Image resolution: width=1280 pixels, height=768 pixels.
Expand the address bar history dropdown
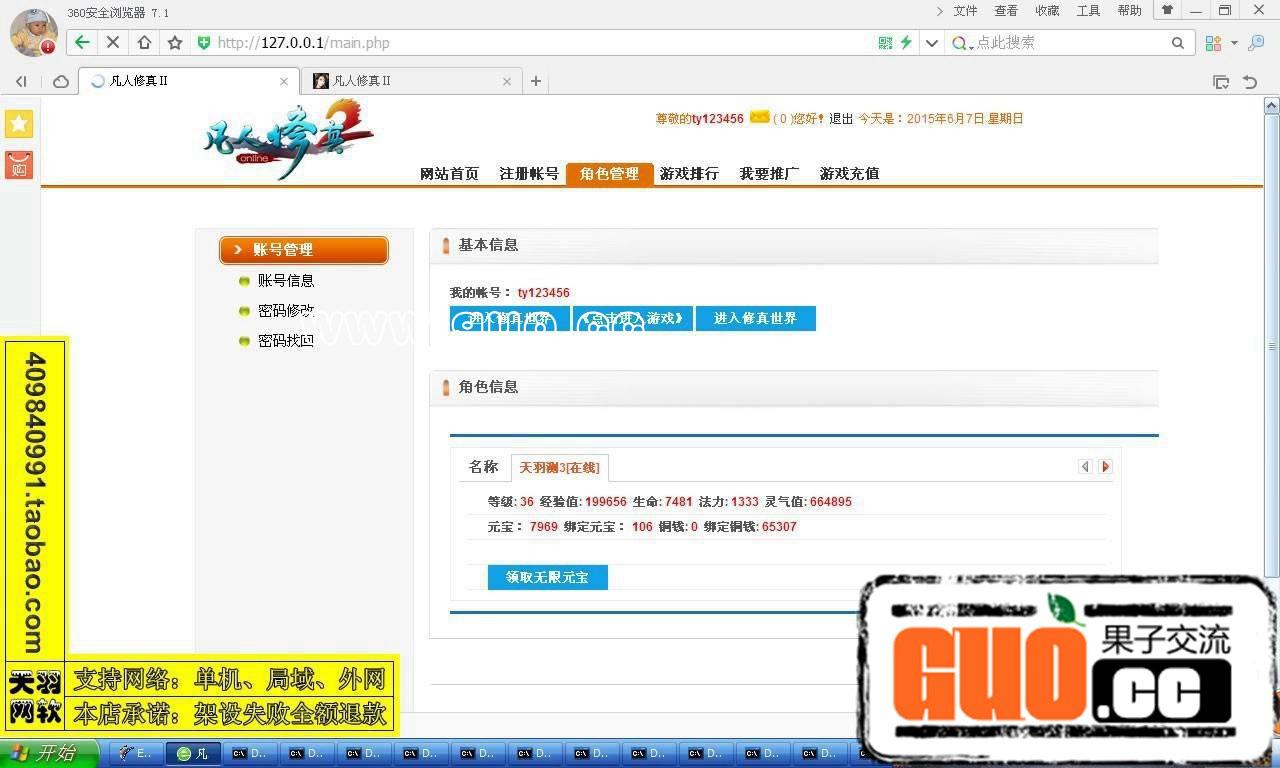coord(932,43)
